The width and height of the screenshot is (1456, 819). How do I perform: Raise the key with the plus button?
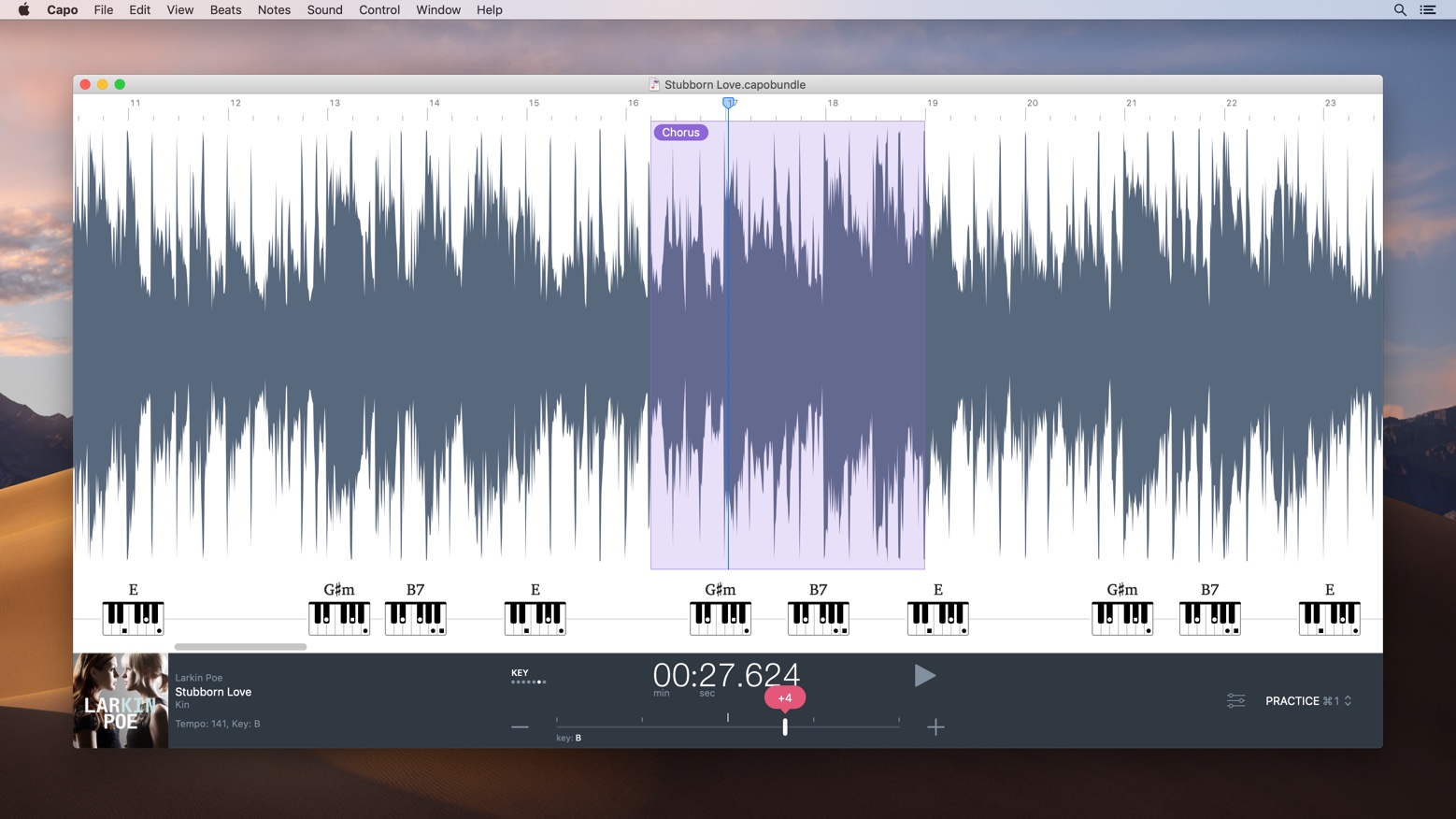[935, 727]
